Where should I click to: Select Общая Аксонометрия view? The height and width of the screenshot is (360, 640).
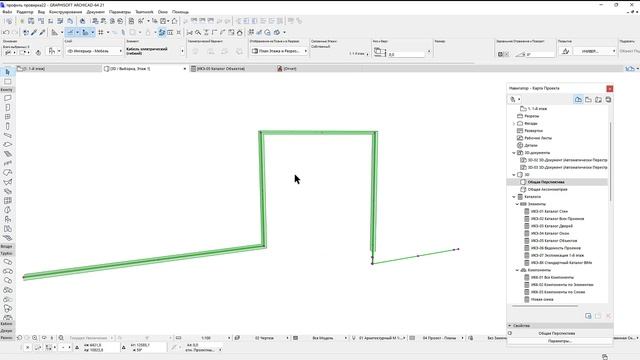pos(547,189)
